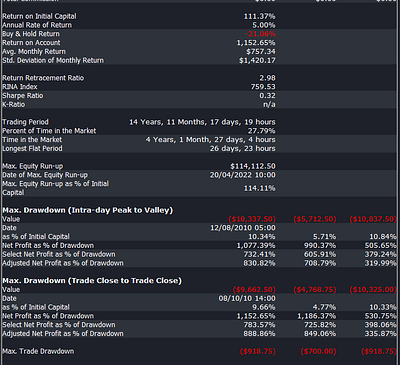This screenshot has height=365, width=400.
Task: Click the K-Ratio n/a cell
Action: click(269, 104)
